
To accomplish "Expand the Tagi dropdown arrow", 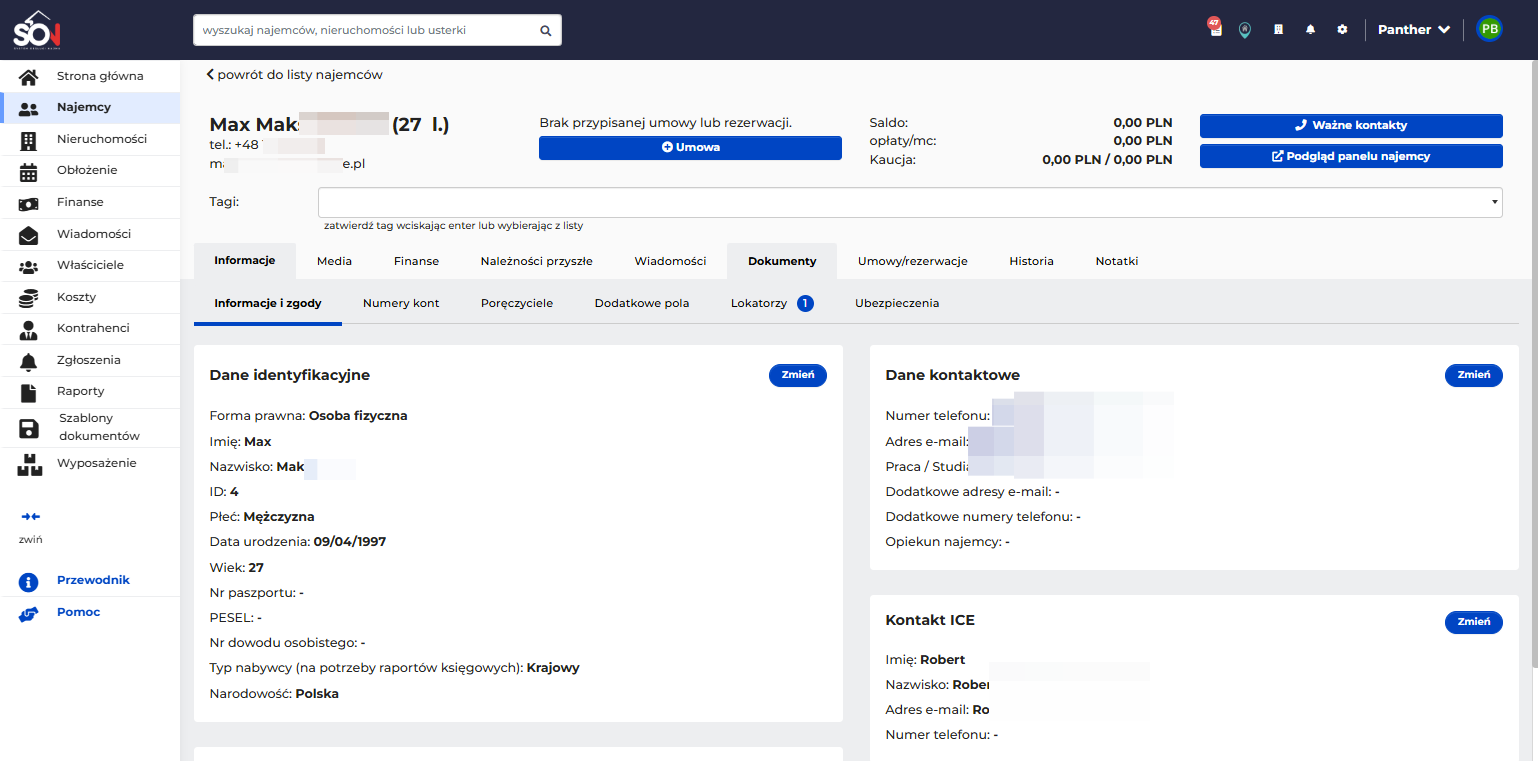I will point(1496,202).
